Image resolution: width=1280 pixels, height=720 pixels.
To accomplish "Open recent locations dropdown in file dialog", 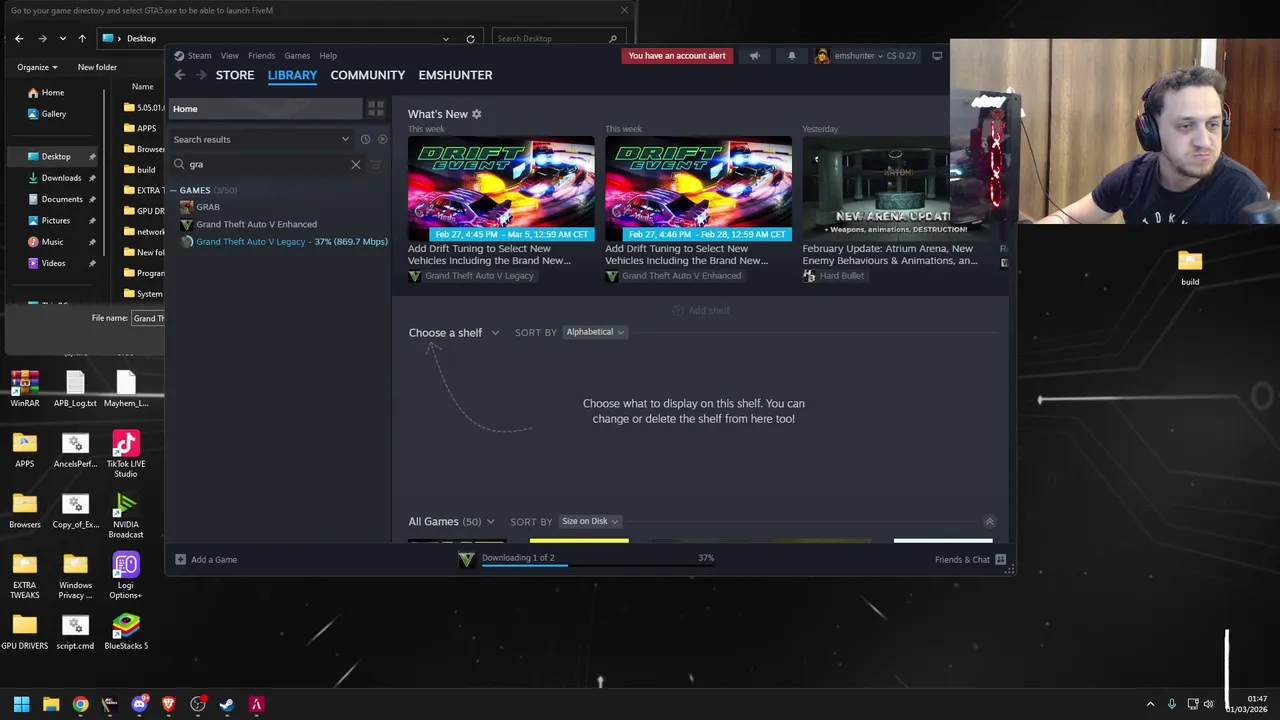I will (x=62, y=39).
